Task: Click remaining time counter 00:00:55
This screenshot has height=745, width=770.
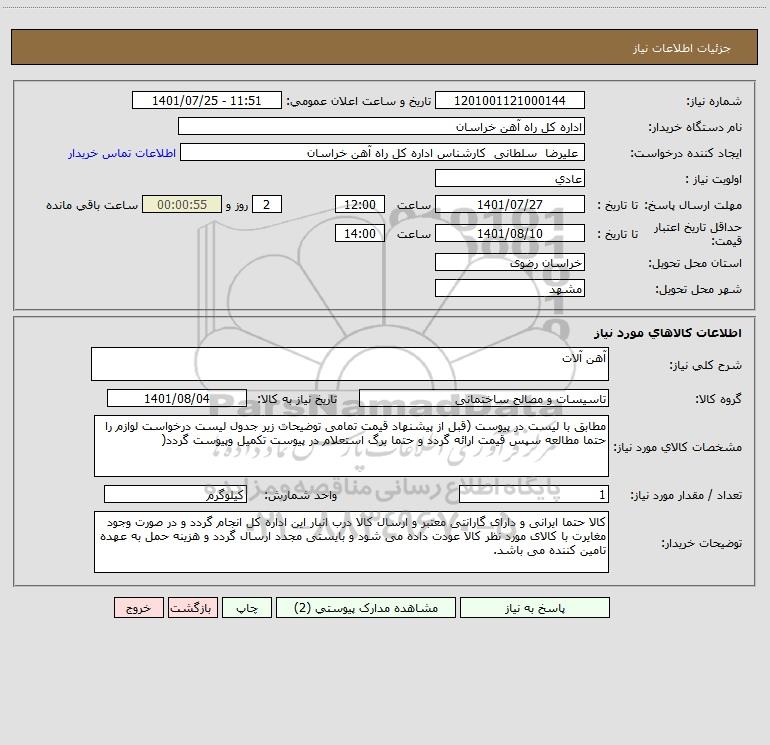Action: tap(182, 204)
